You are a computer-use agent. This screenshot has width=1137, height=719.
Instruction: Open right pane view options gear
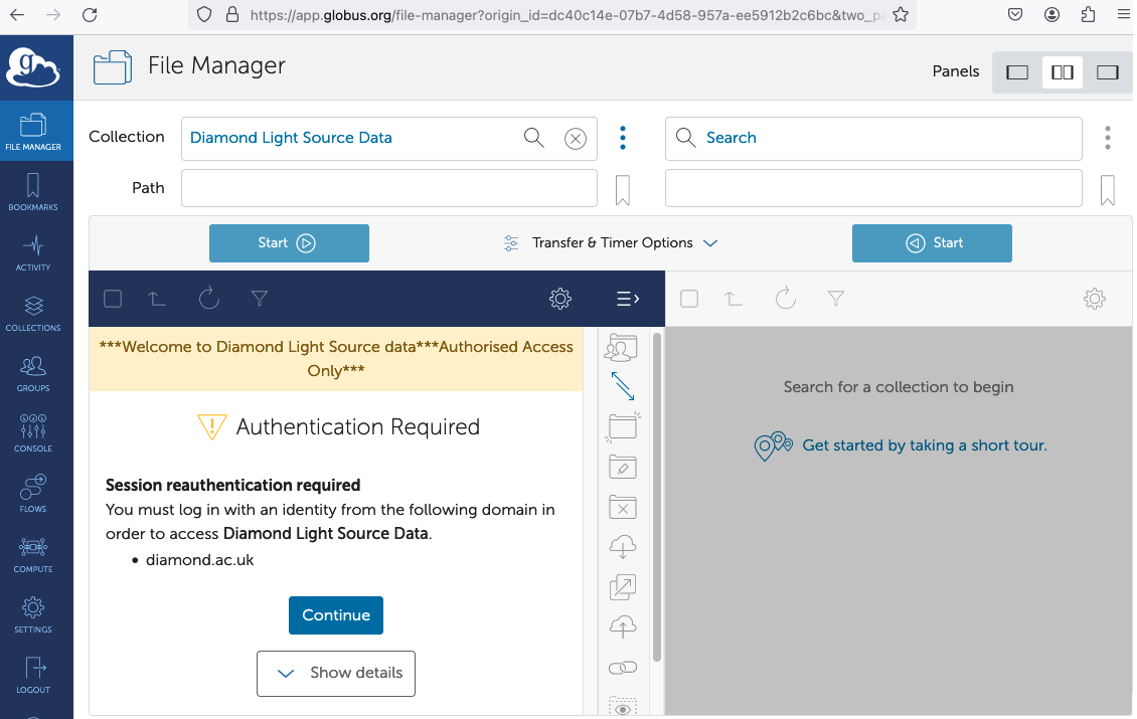coord(1094,299)
